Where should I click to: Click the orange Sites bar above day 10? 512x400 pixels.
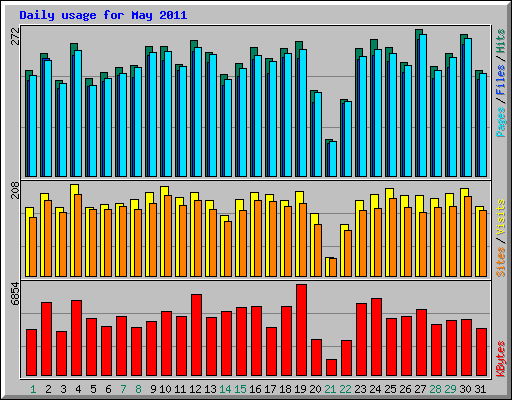coord(168,236)
